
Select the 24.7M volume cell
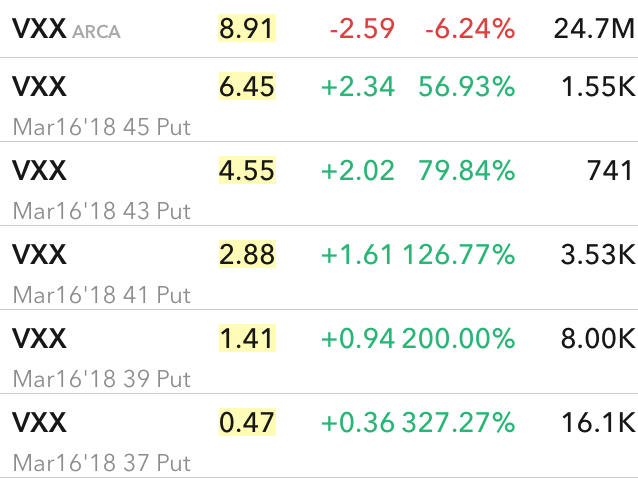594,29
